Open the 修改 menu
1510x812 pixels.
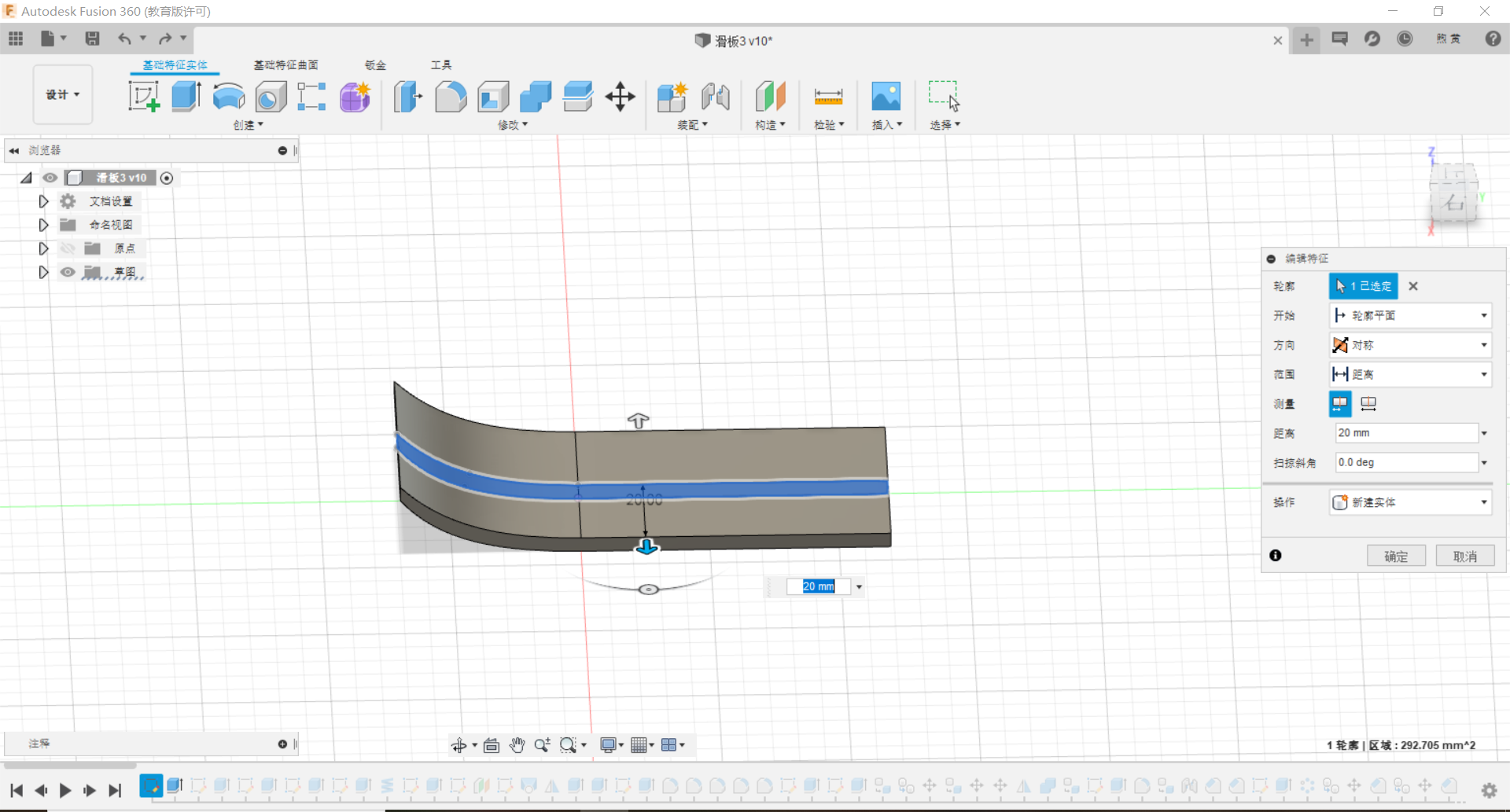pyautogui.click(x=513, y=125)
